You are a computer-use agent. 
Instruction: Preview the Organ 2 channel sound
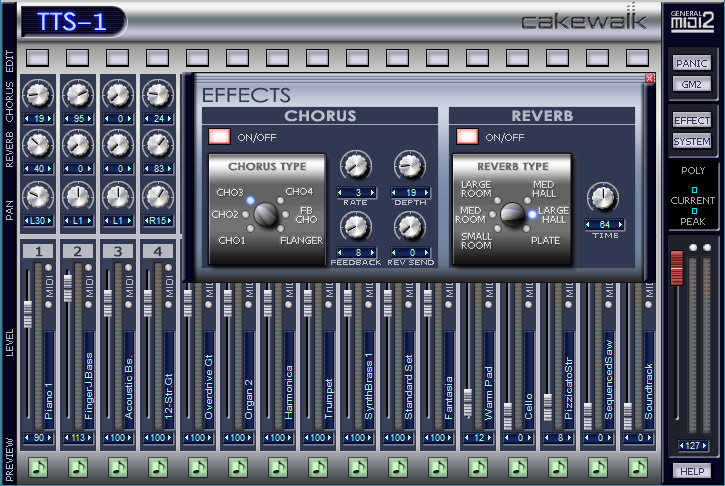coord(238,468)
